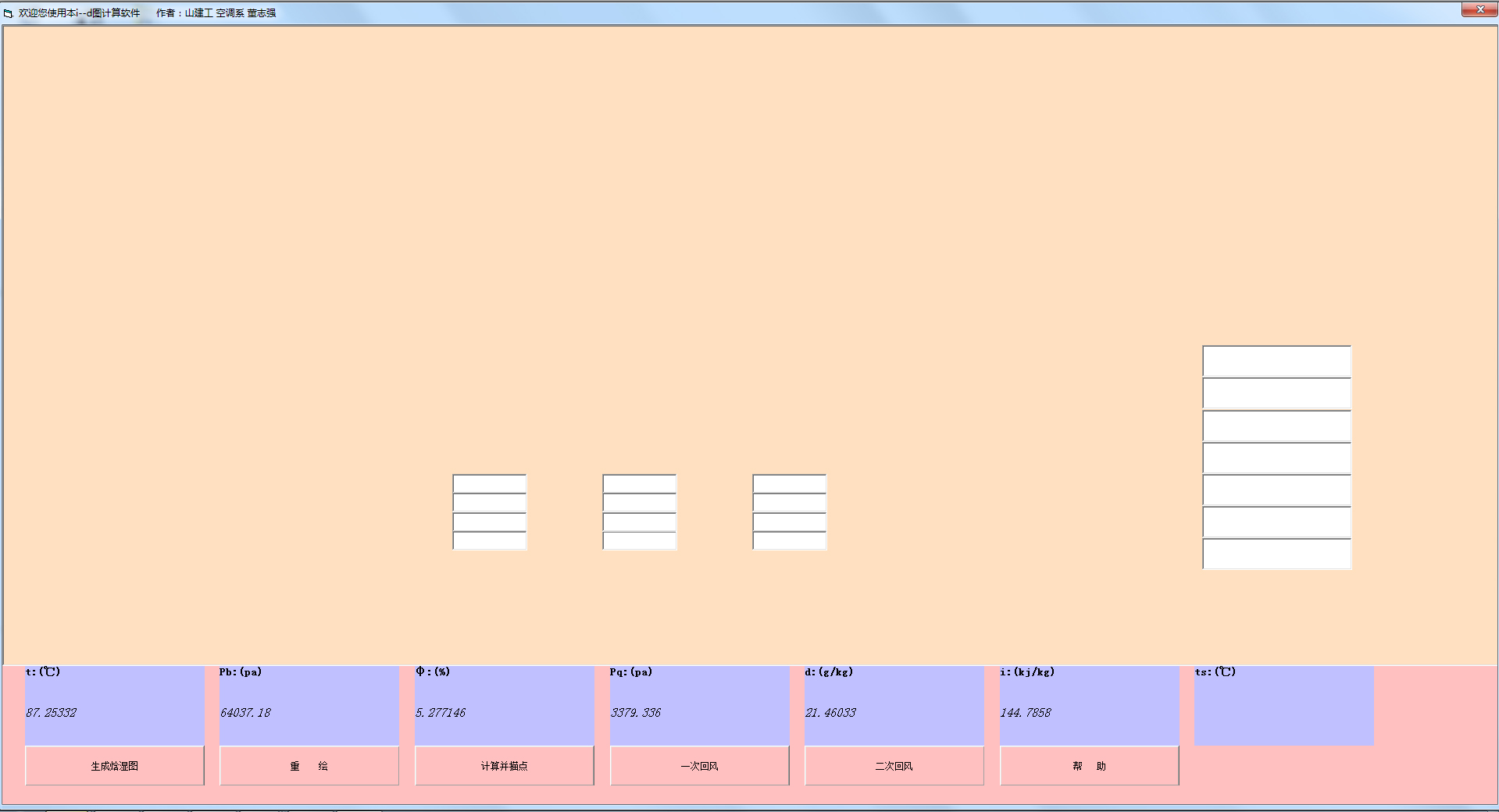Click the application icon in title bar
This screenshot has height=812, width=1499.
(x=9, y=13)
